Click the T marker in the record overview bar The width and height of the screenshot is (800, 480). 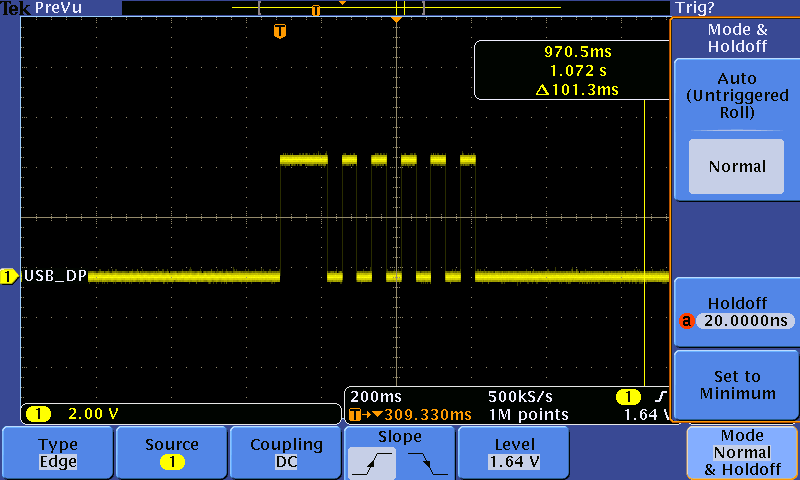point(316,10)
